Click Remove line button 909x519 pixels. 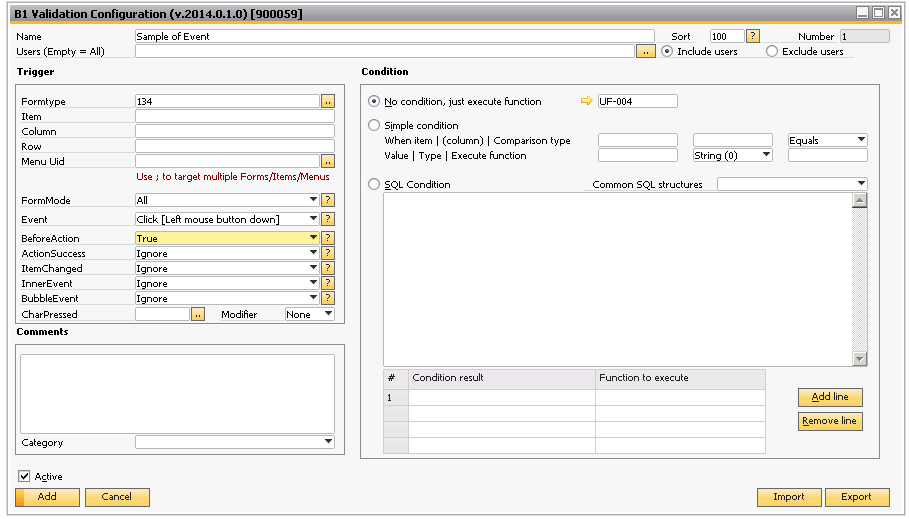[830, 421]
